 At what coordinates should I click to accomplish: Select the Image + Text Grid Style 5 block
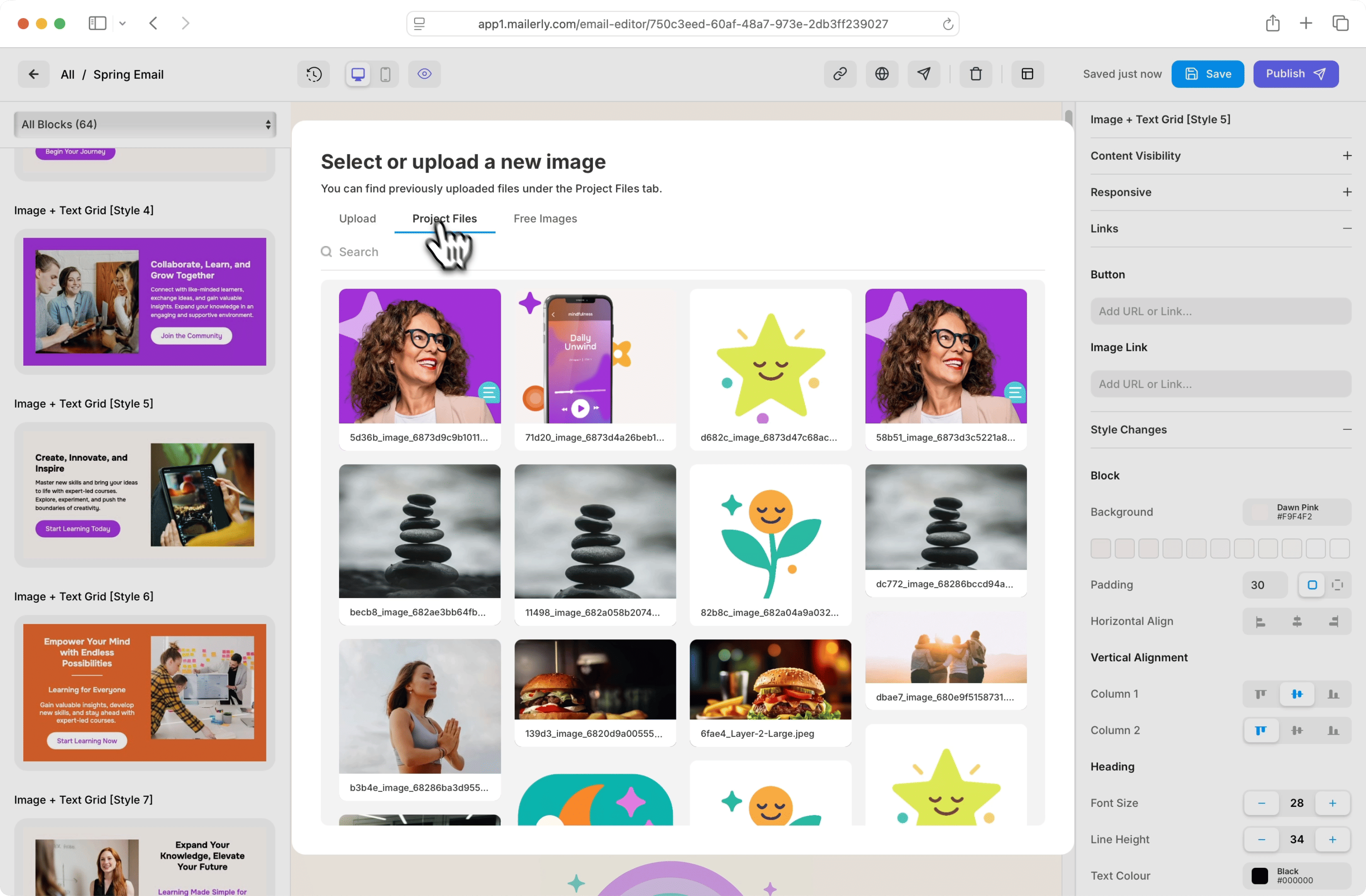click(x=145, y=494)
